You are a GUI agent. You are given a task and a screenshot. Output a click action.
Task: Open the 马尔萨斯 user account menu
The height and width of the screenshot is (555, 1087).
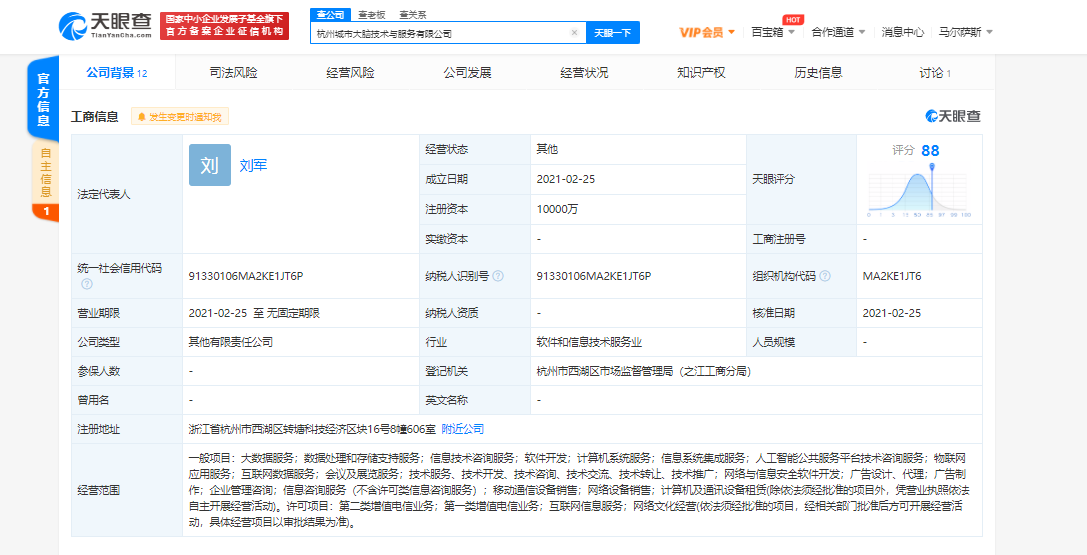point(965,32)
